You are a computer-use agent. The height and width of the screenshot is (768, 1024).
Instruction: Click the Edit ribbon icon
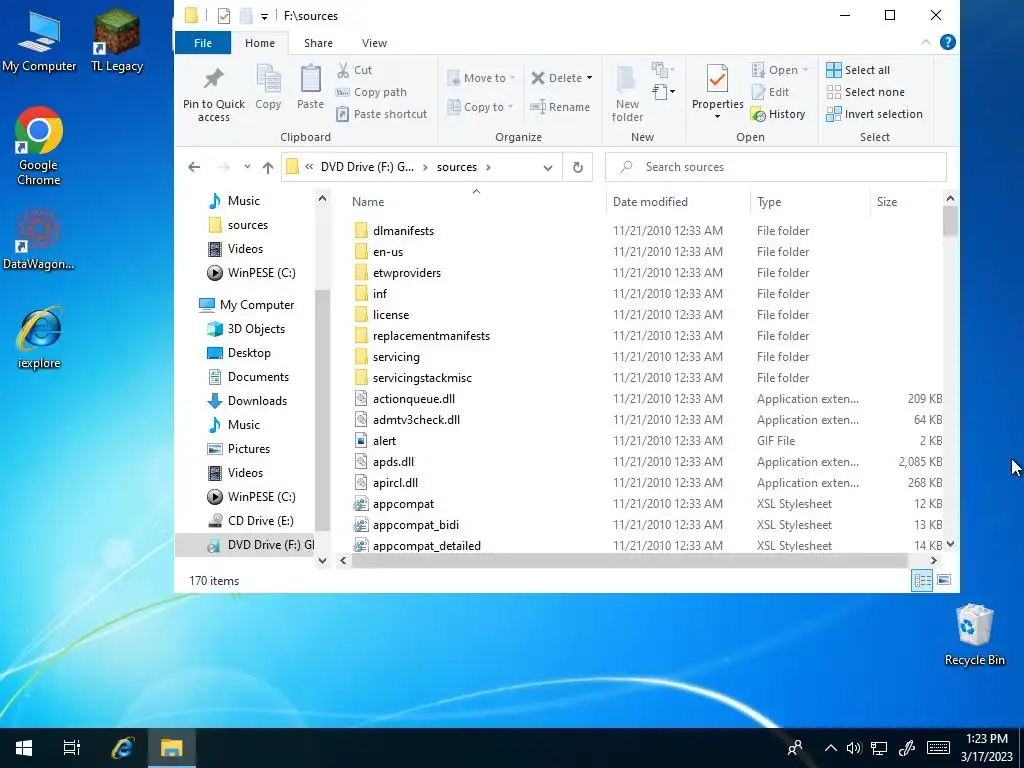tap(758, 92)
